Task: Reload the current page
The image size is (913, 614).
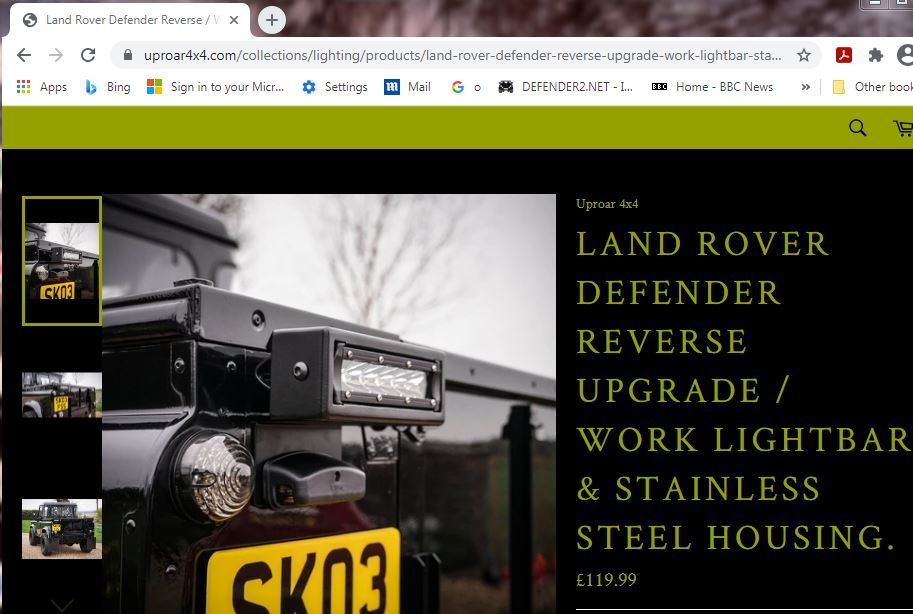Action: (x=88, y=55)
